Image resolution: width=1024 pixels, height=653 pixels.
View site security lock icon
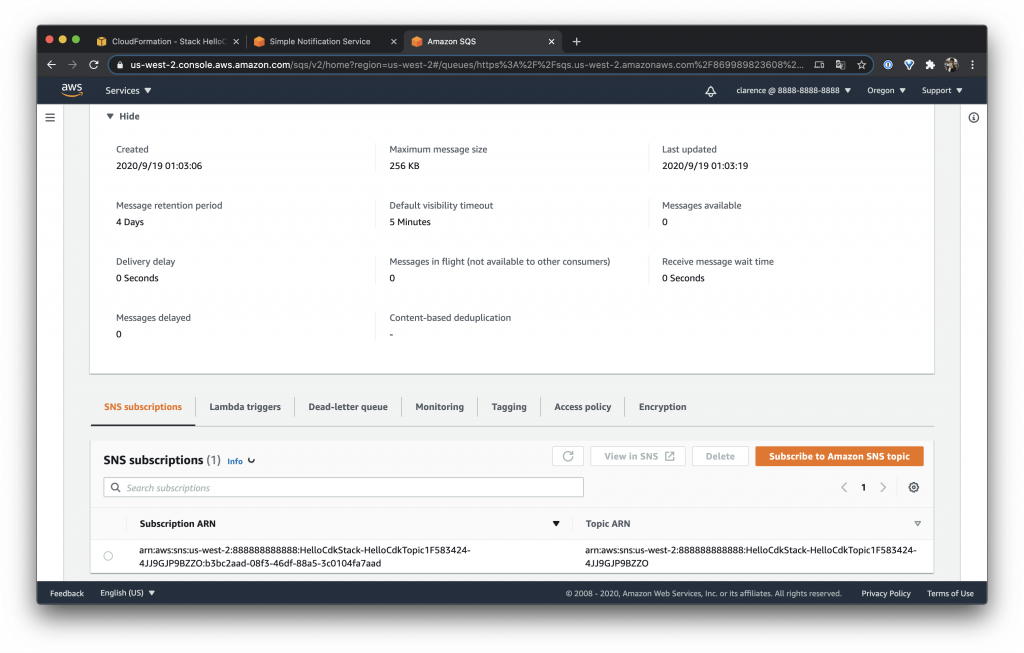(x=120, y=65)
